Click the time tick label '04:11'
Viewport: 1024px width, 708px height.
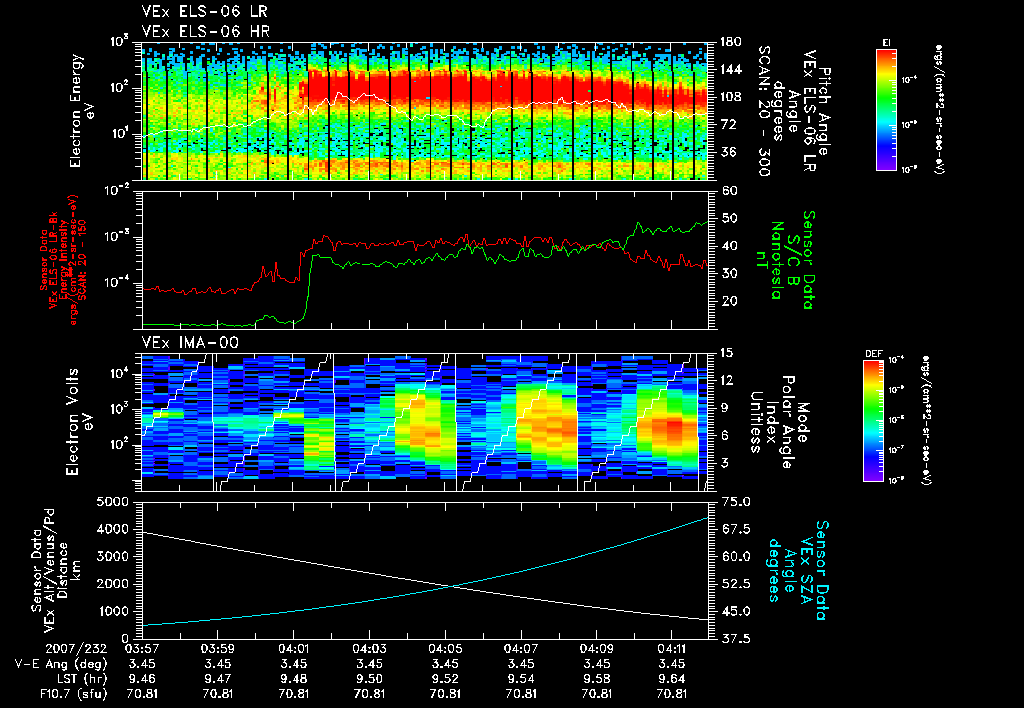(x=671, y=649)
